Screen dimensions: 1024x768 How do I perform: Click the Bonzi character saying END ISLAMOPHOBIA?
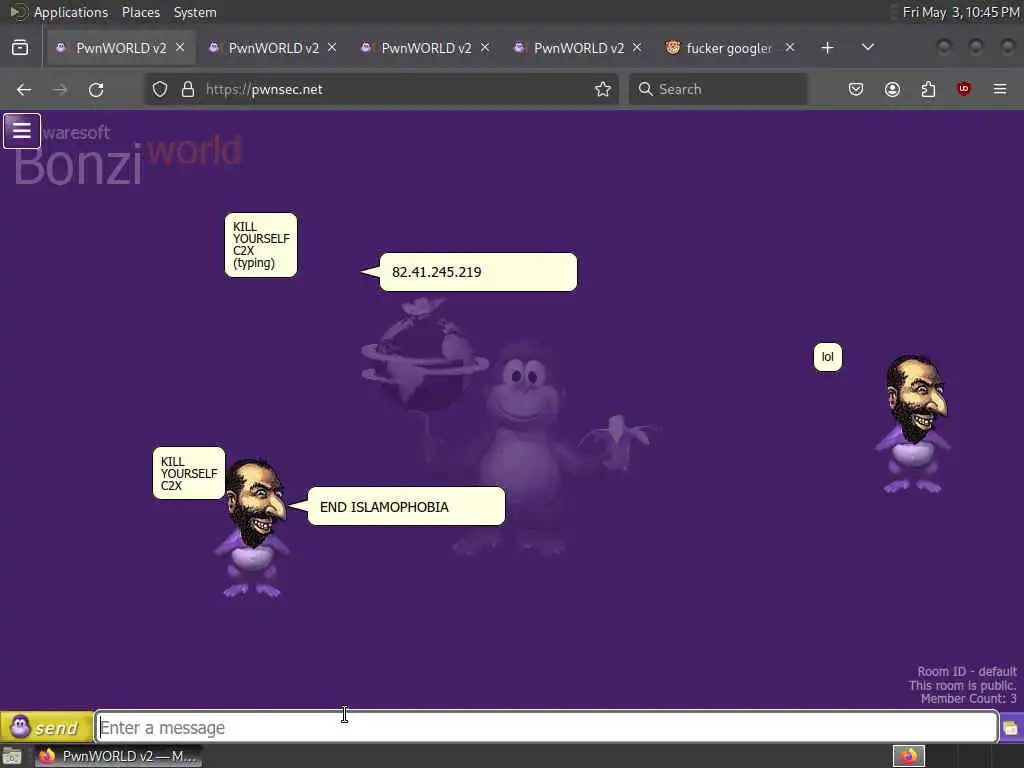tap(253, 528)
